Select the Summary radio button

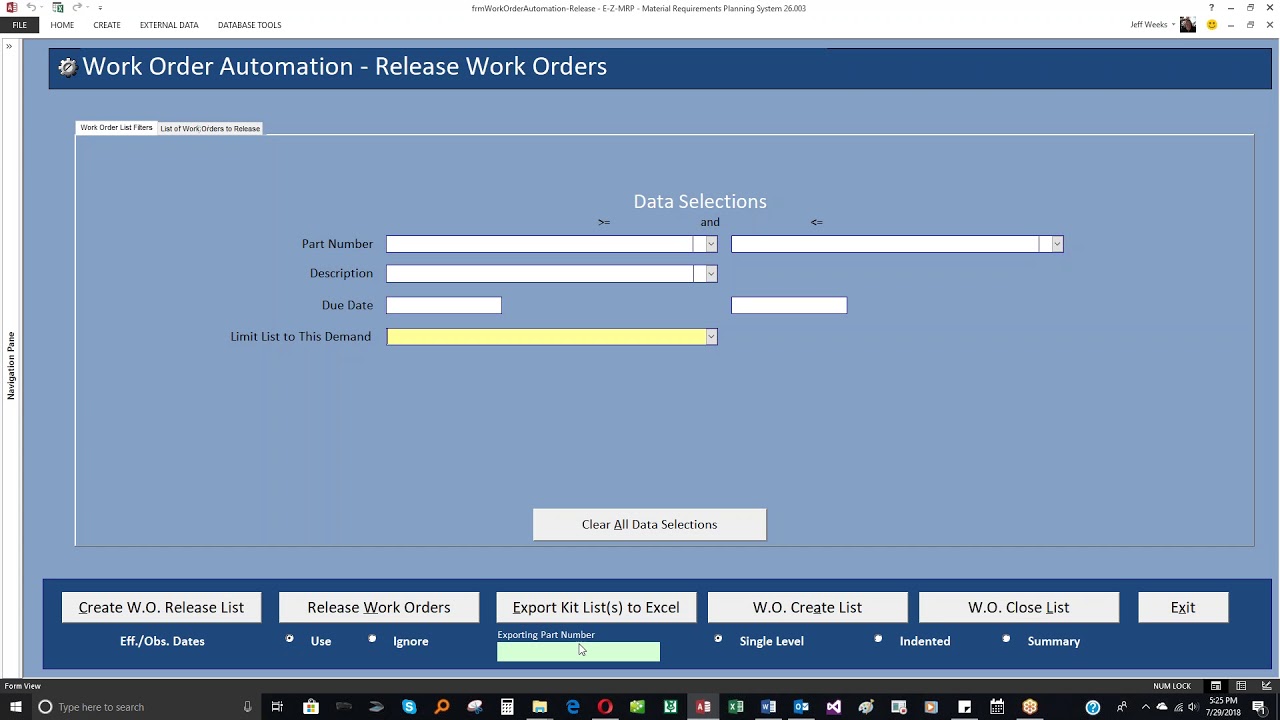coord(1006,639)
